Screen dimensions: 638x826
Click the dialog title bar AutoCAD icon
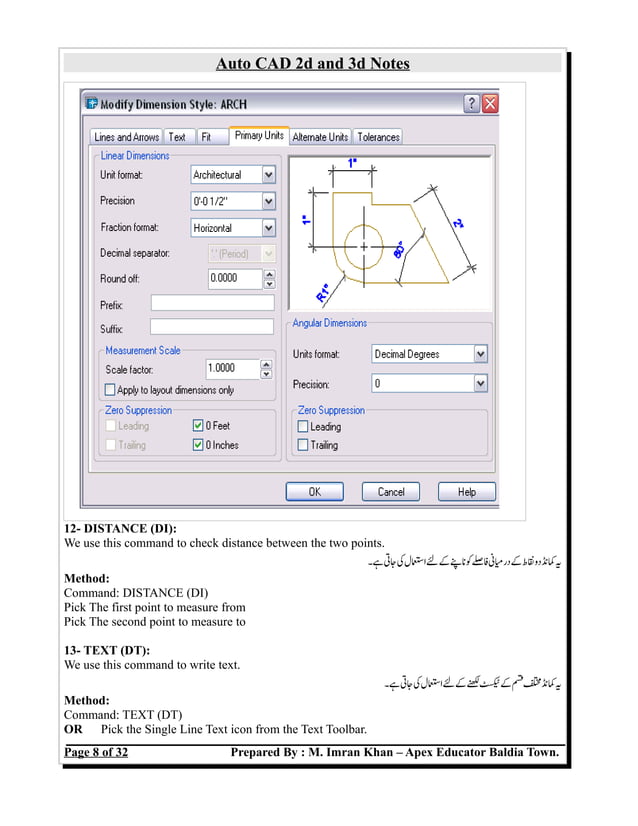tap(92, 103)
